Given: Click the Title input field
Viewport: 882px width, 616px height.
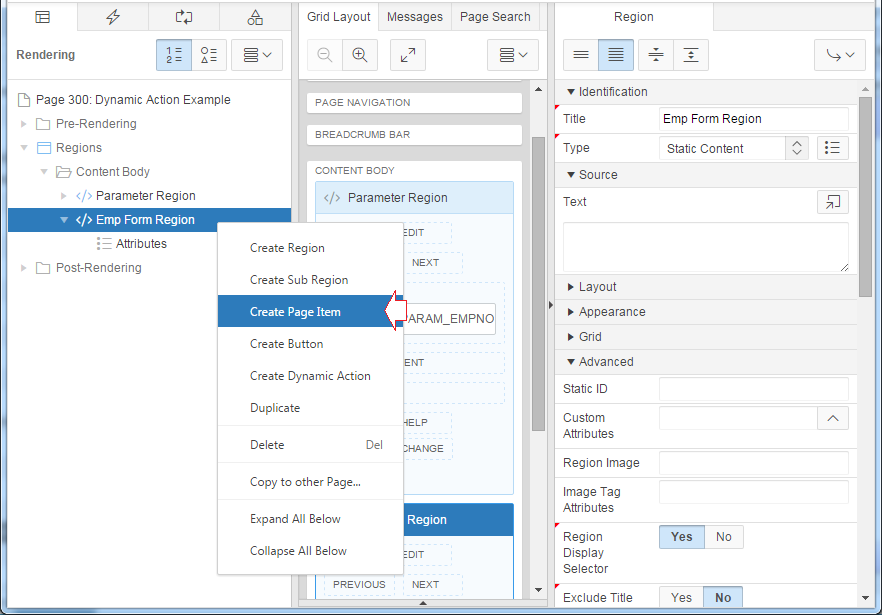Looking at the screenshot, I should (x=754, y=119).
